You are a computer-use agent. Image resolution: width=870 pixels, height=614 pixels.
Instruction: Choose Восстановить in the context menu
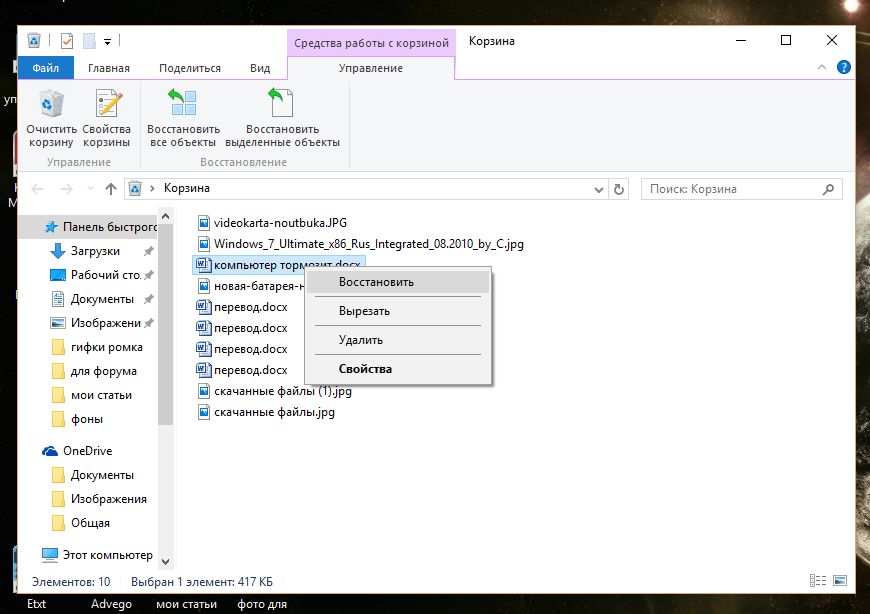[376, 282]
